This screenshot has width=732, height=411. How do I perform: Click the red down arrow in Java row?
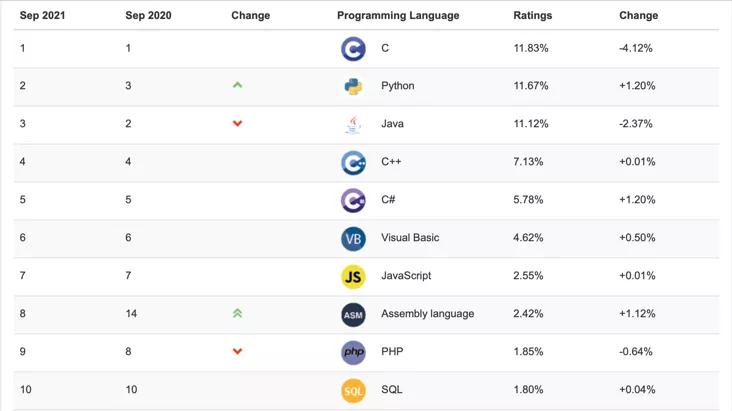click(x=237, y=124)
